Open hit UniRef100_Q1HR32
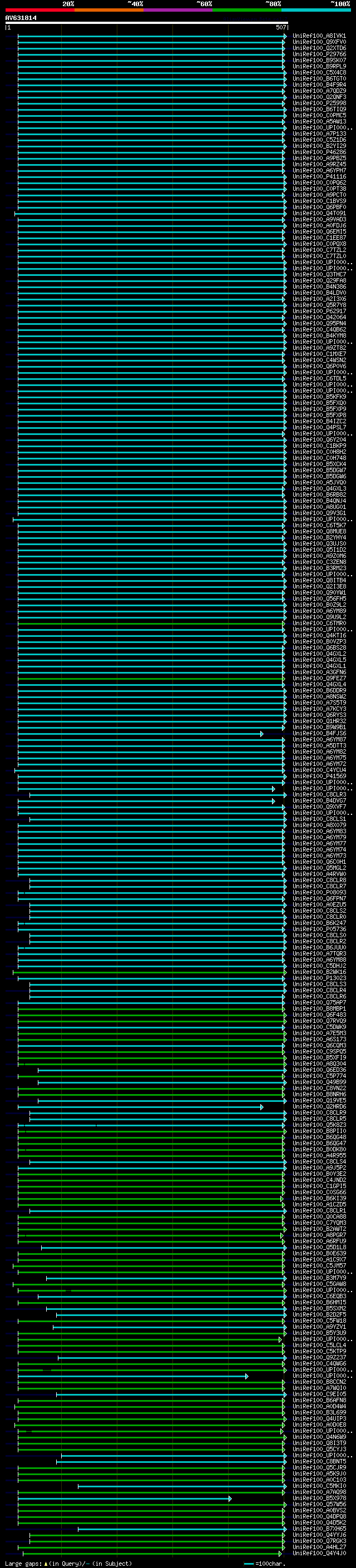356x1568 pixels. (x=319, y=721)
